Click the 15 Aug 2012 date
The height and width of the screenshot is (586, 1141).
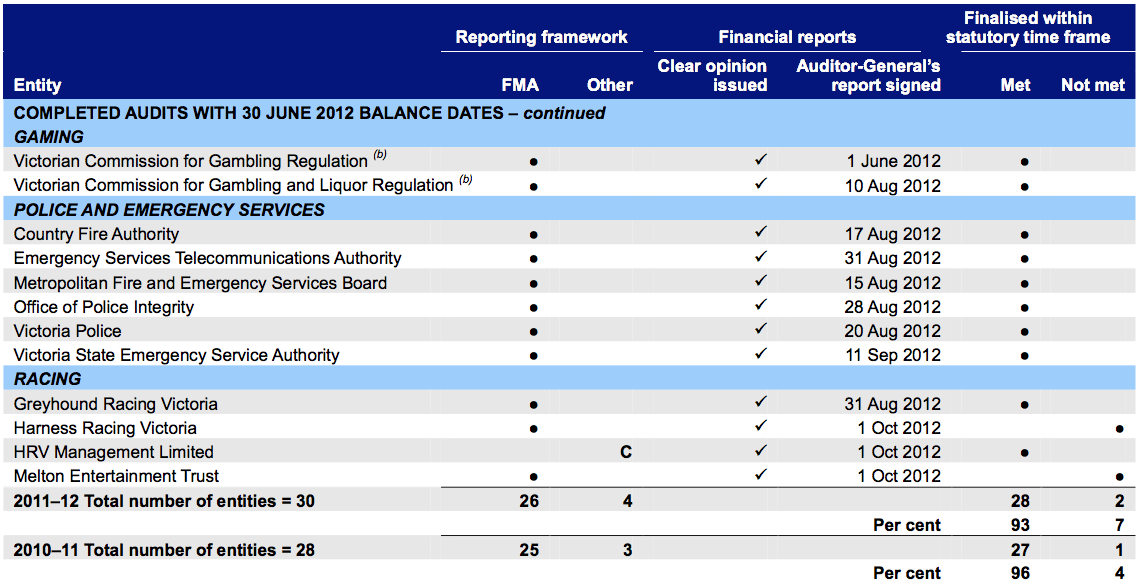tap(893, 283)
